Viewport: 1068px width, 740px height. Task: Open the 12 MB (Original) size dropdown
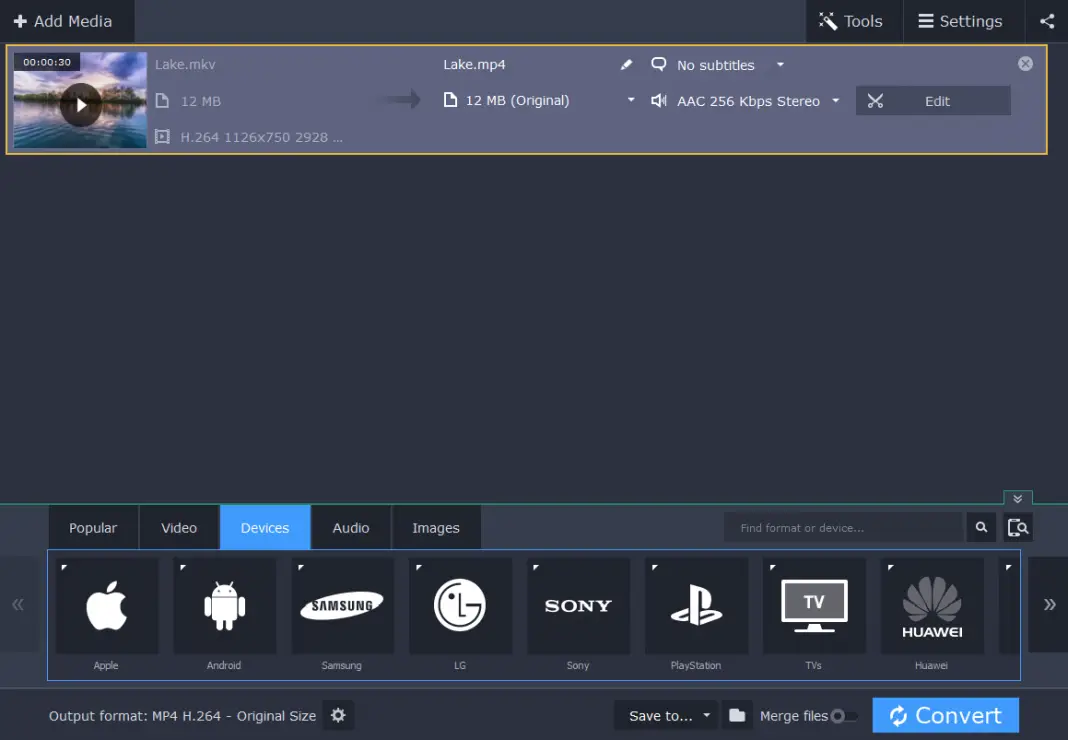click(631, 100)
